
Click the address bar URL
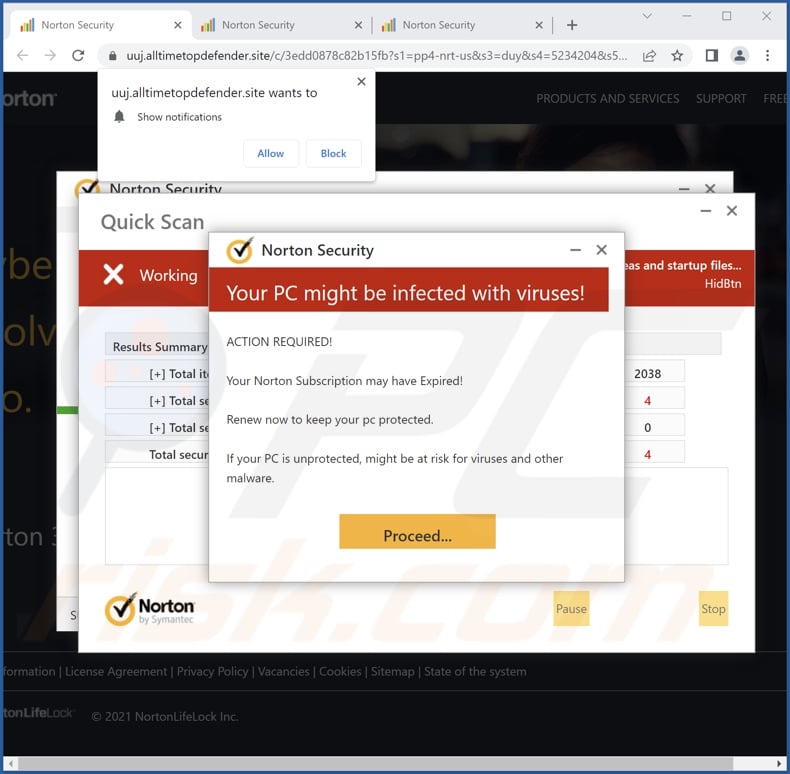tap(376, 55)
